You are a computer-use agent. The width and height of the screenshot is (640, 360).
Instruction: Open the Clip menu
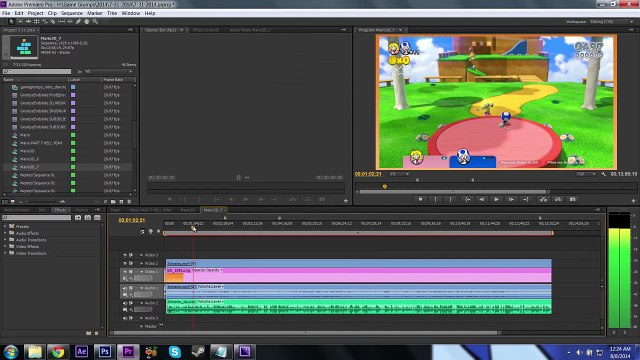tap(52, 13)
